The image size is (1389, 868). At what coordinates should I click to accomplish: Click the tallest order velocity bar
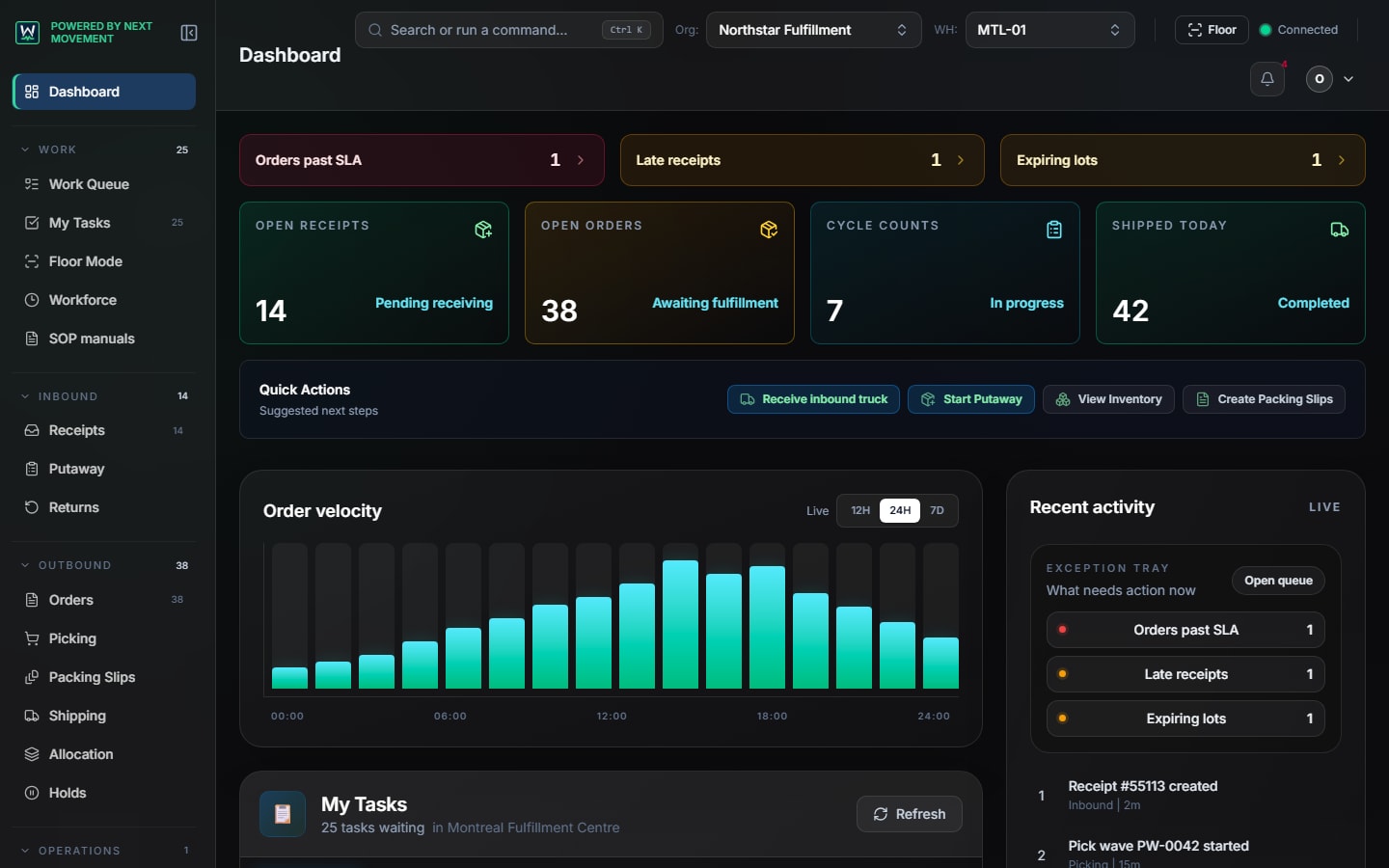(680, 624)
